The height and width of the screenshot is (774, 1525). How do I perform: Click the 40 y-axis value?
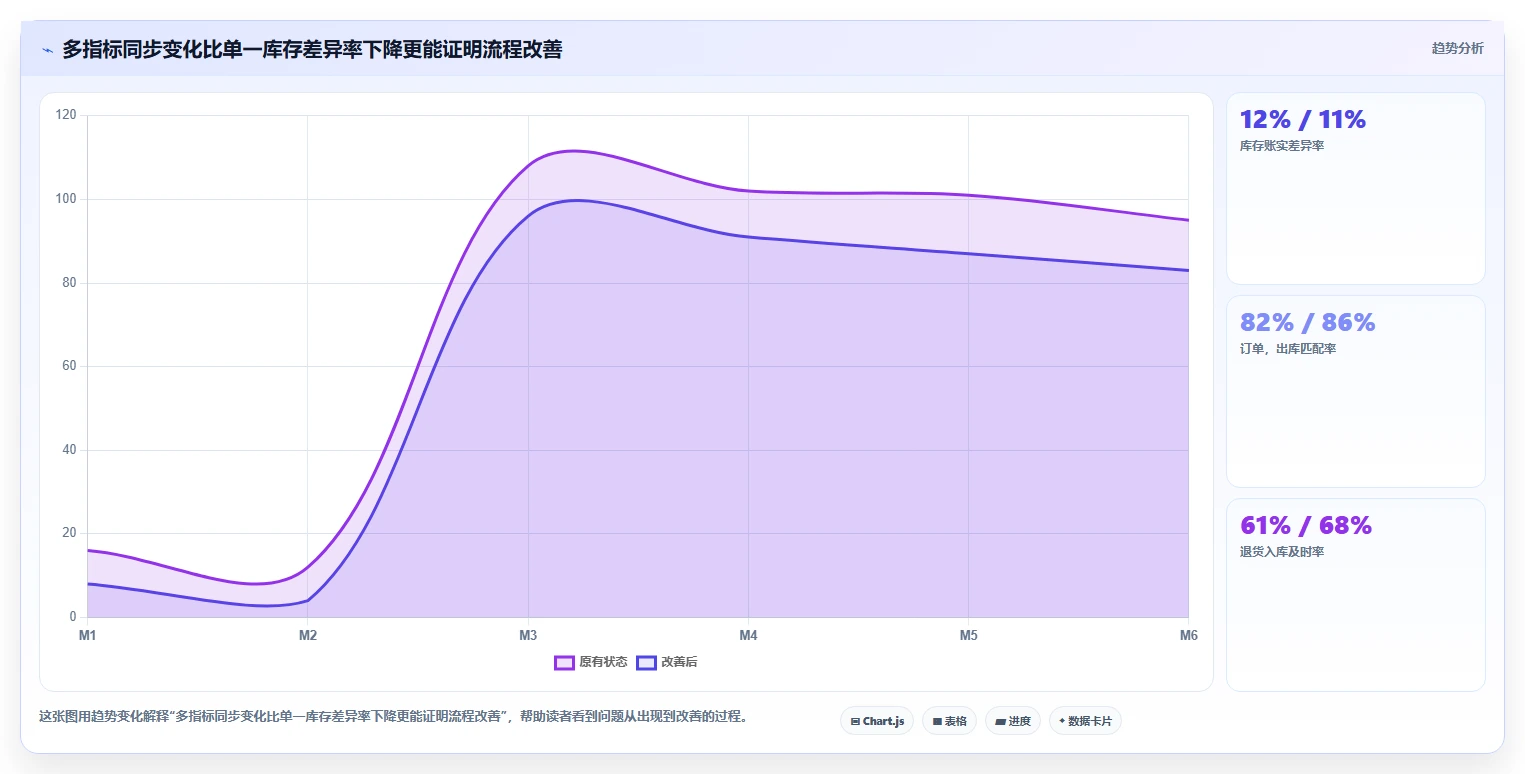(x=69, y=450)
